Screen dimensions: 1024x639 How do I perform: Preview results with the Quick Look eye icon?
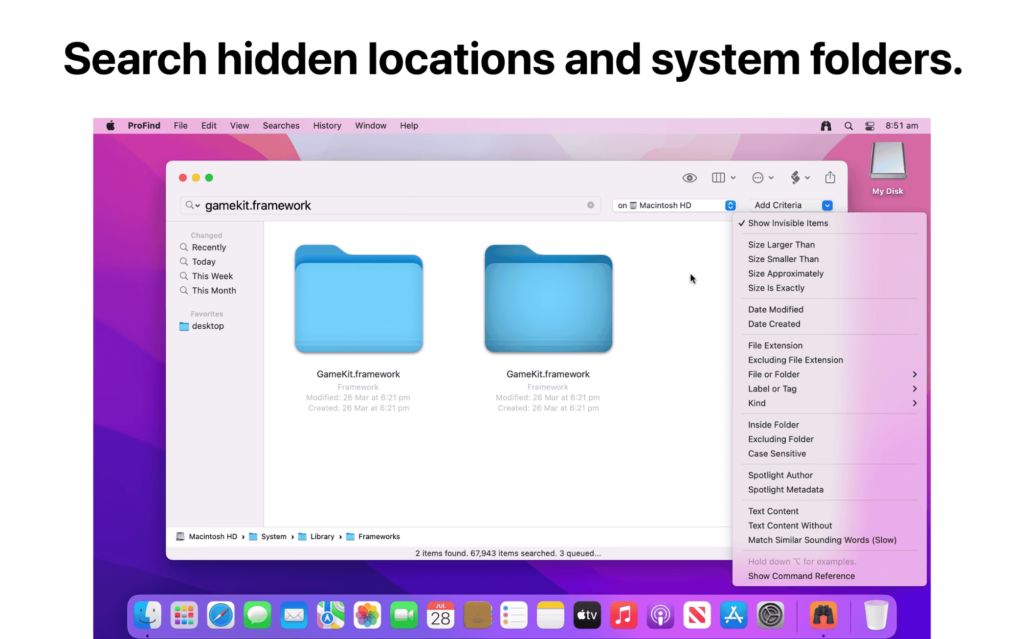[689, 177]
